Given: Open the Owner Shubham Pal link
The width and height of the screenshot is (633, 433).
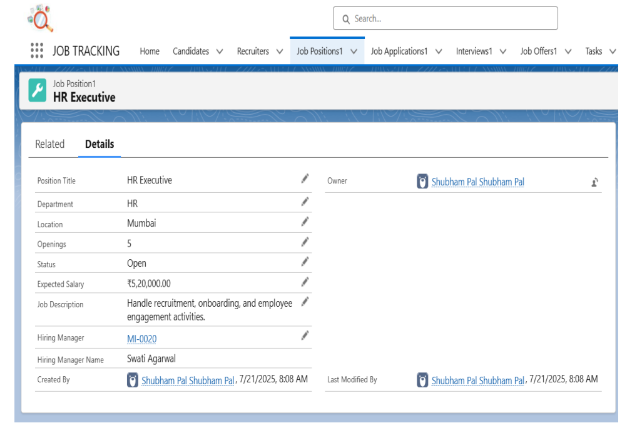Looking at the screenshot, I should pyautogui.click(x=477, y=182).
